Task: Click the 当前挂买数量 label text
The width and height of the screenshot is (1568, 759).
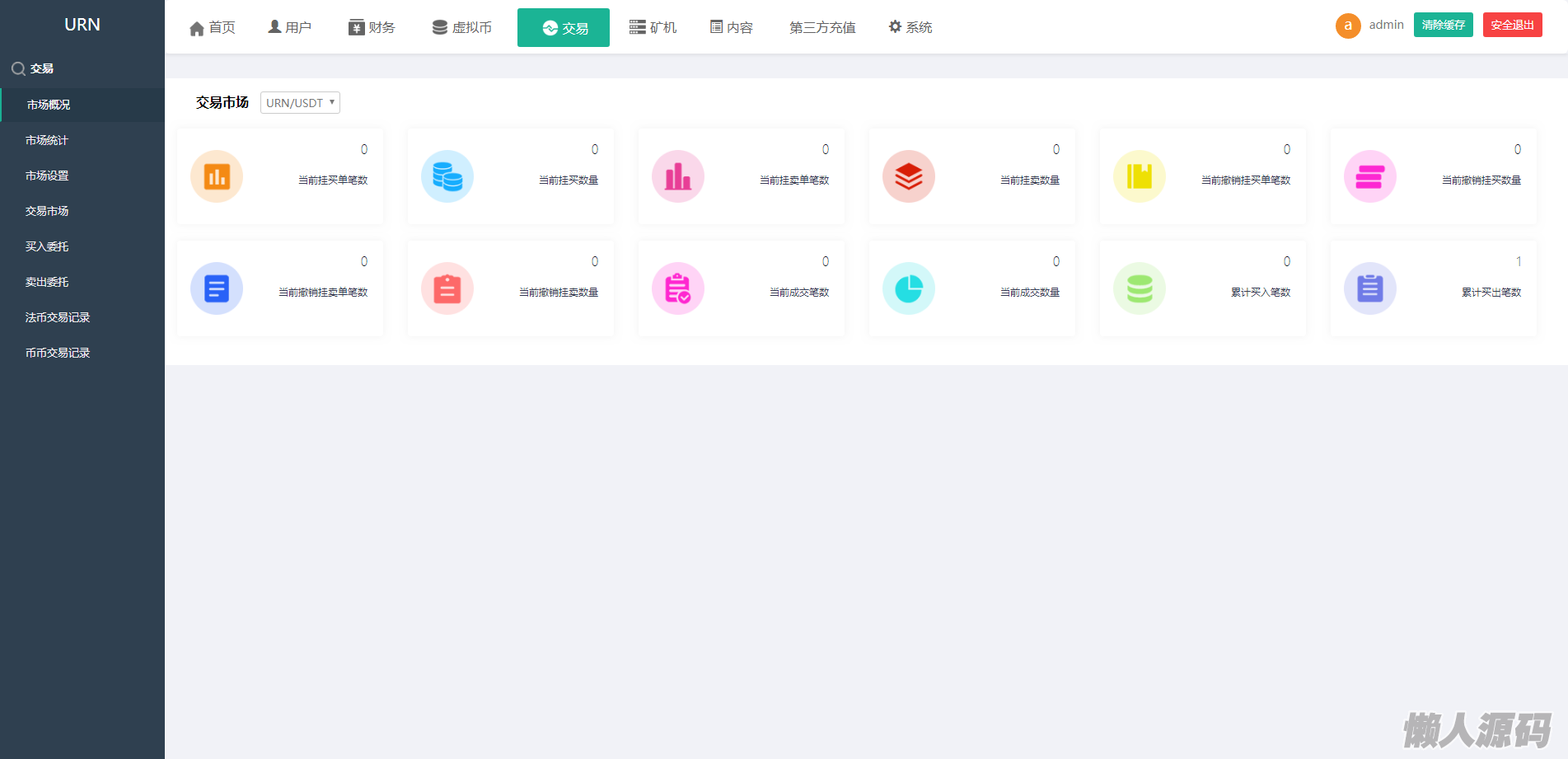Action: 569,180
